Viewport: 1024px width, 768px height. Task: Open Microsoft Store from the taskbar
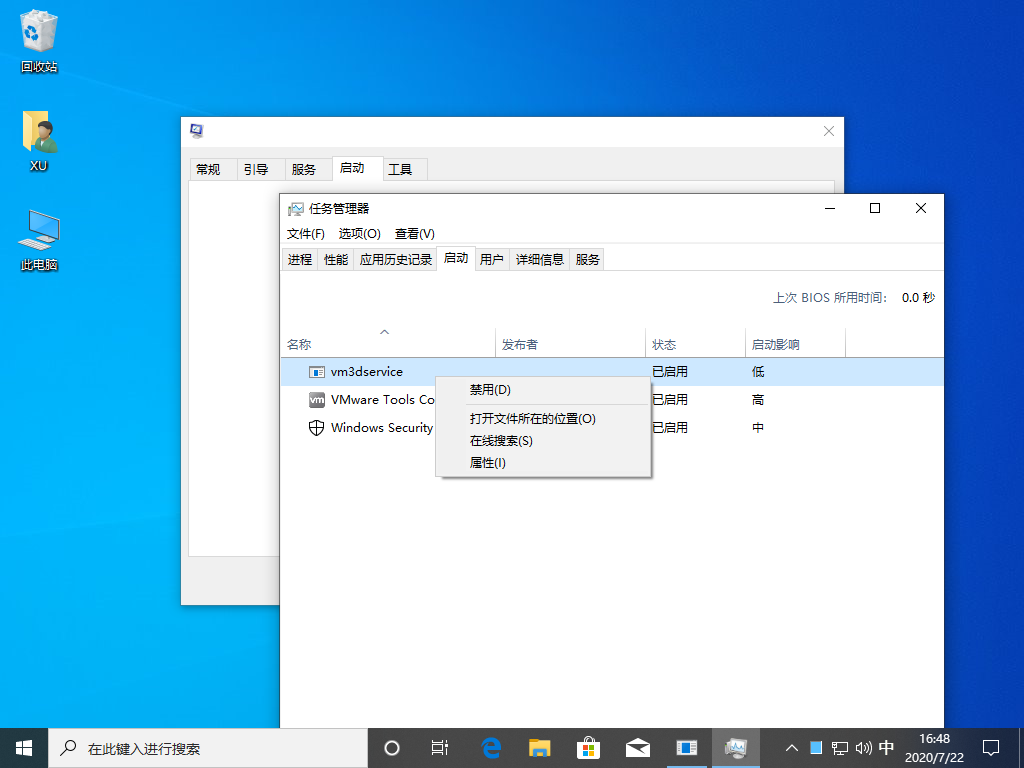[589, 747]
